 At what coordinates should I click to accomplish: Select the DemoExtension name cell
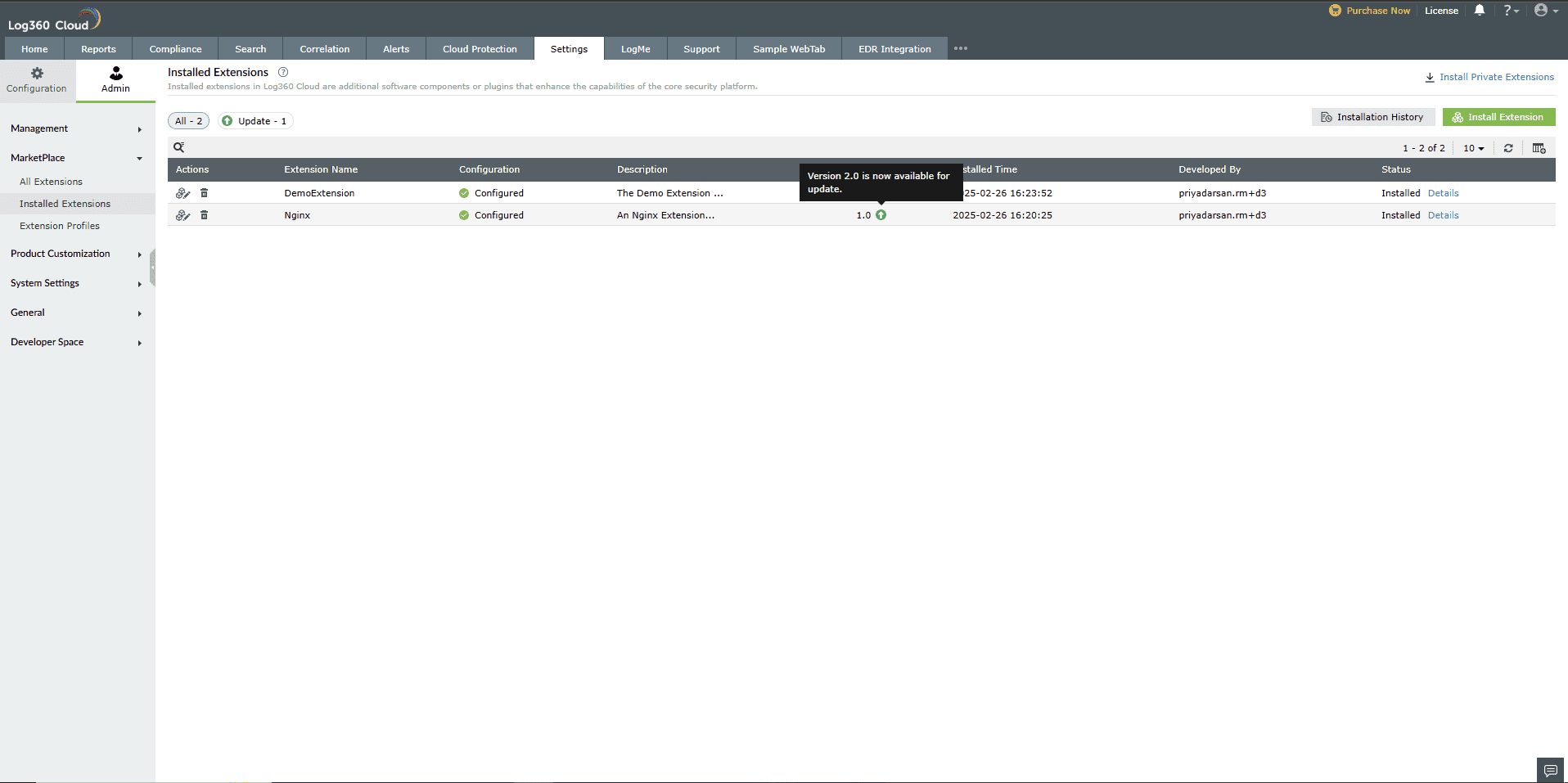point(319,193)
